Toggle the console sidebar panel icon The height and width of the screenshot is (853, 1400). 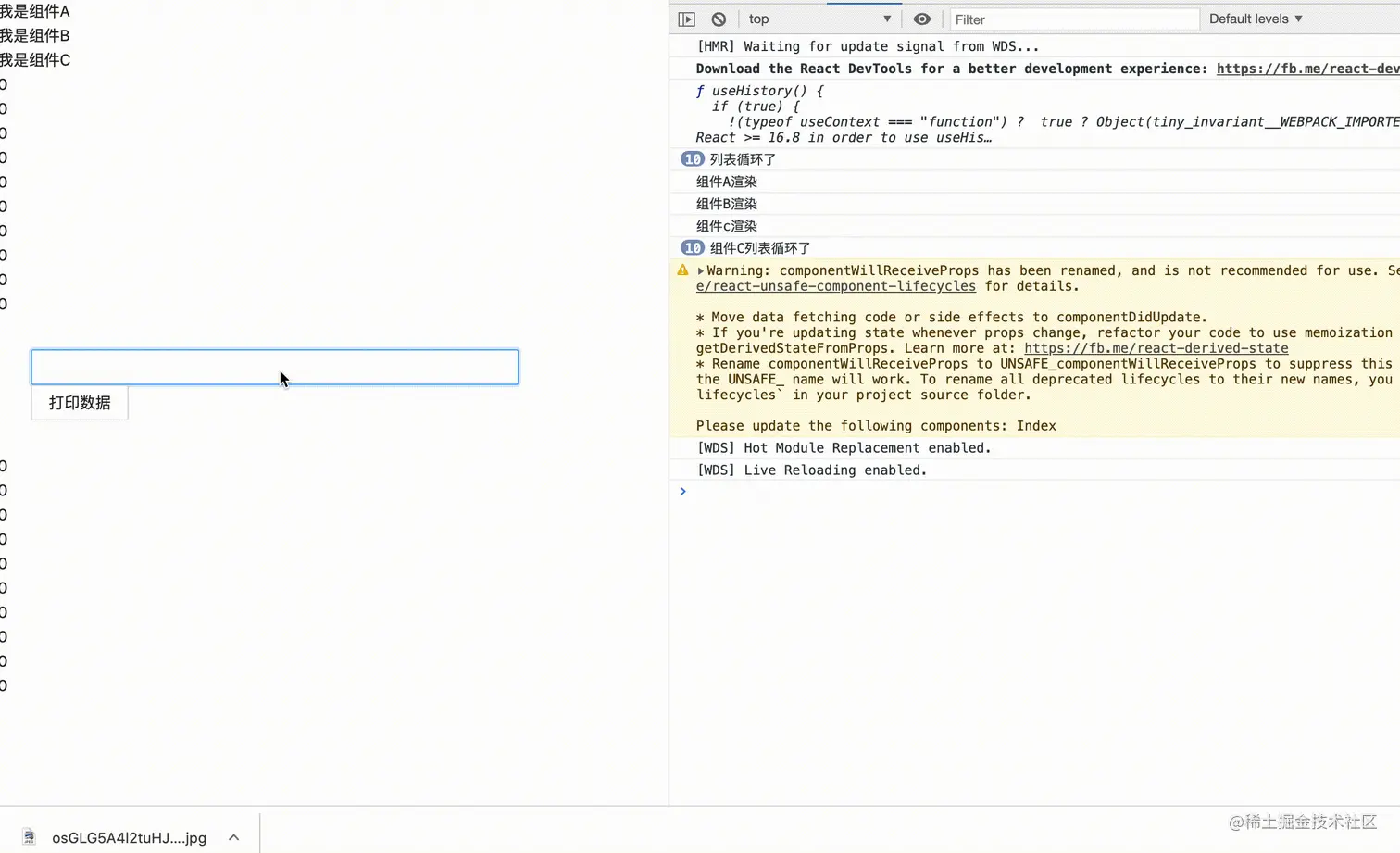[686, 19]
